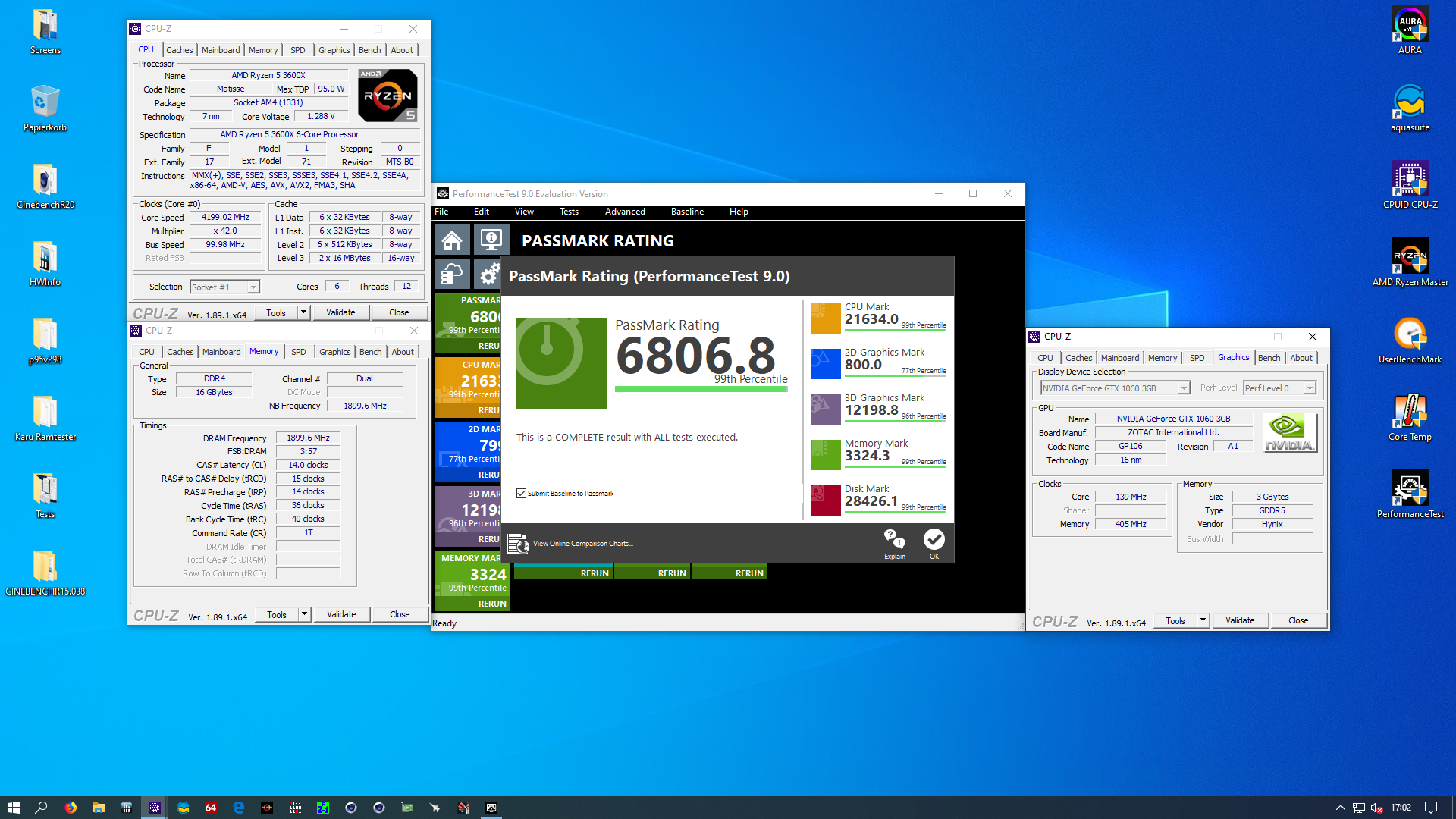The image size is (1456, 819).
Task: Open the Baseline menu in PerformanceTest
Action: click(x=687, y=212)
